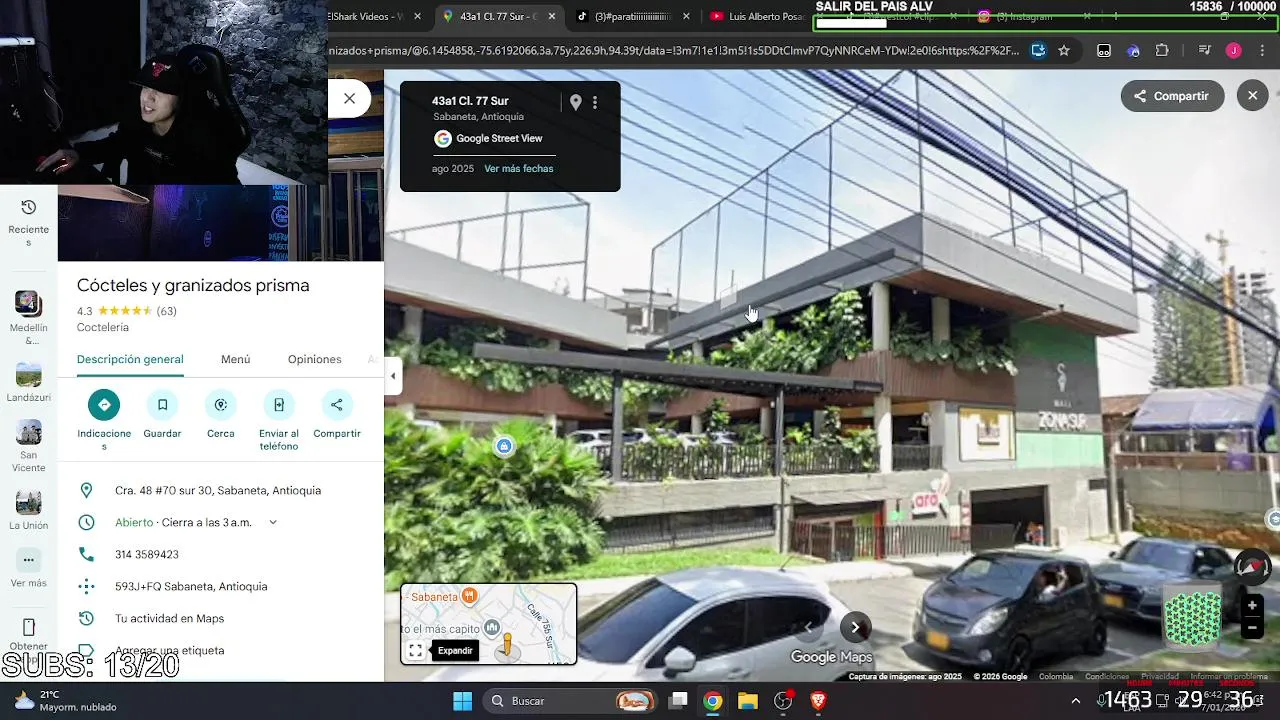The height and width of the screenshot is (720, 1280).
Task: Click Ver más fechas link
Action: (519, 168)
